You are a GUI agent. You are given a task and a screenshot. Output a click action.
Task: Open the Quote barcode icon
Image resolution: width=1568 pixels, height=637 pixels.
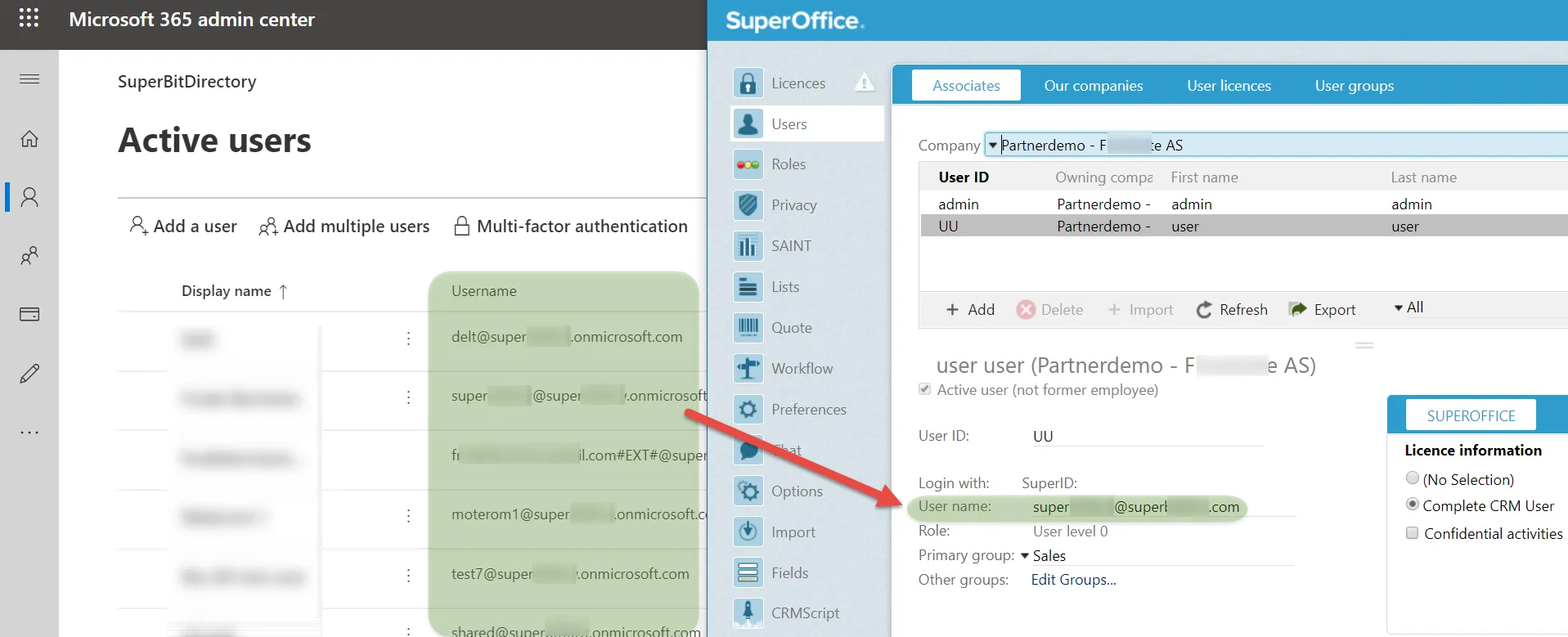click(748, 328)
